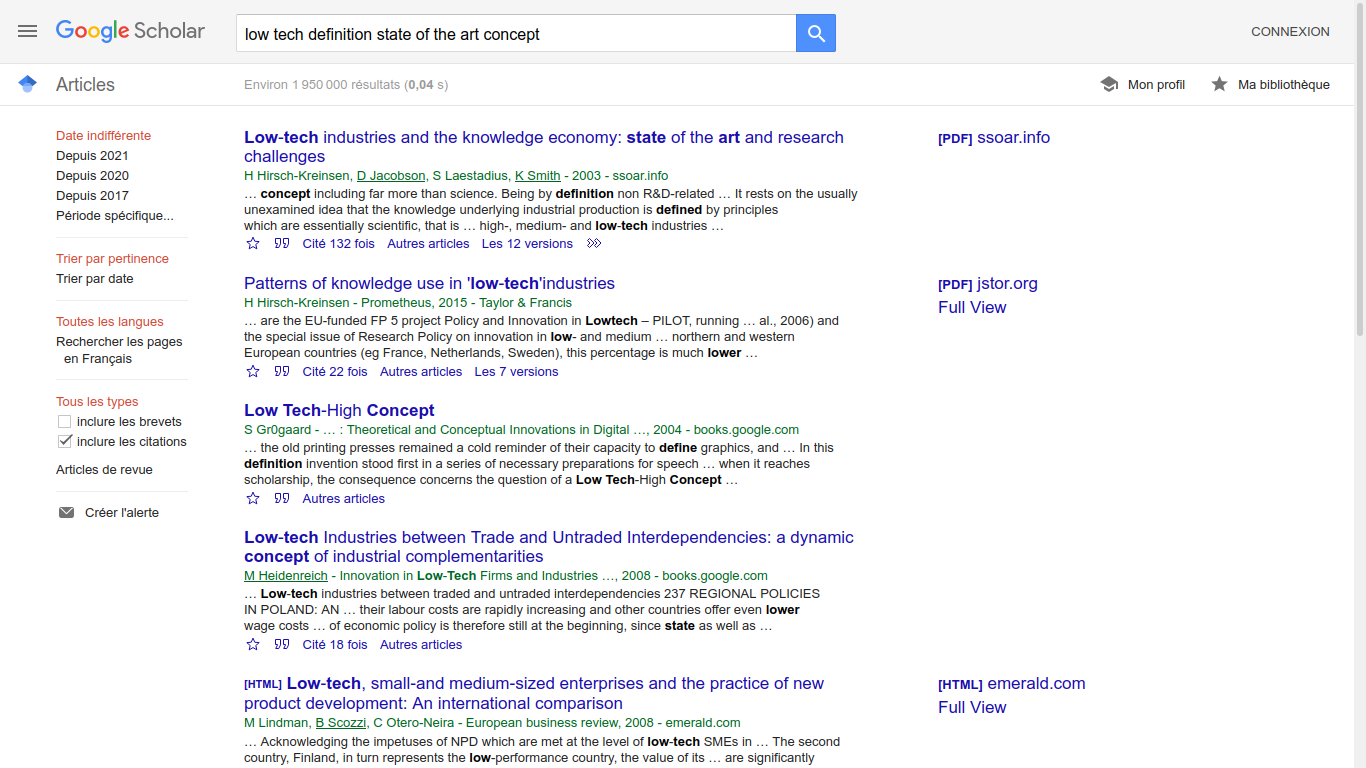Cite the Low Tech-High Concept result
This screenshot has height=768, width=1366.
click(282, 498)
